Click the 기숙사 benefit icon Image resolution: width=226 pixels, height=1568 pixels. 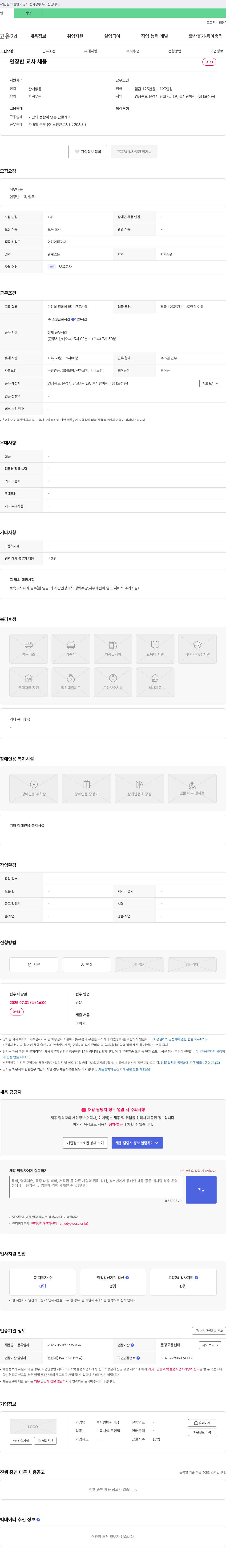click(x=71, y=649)
